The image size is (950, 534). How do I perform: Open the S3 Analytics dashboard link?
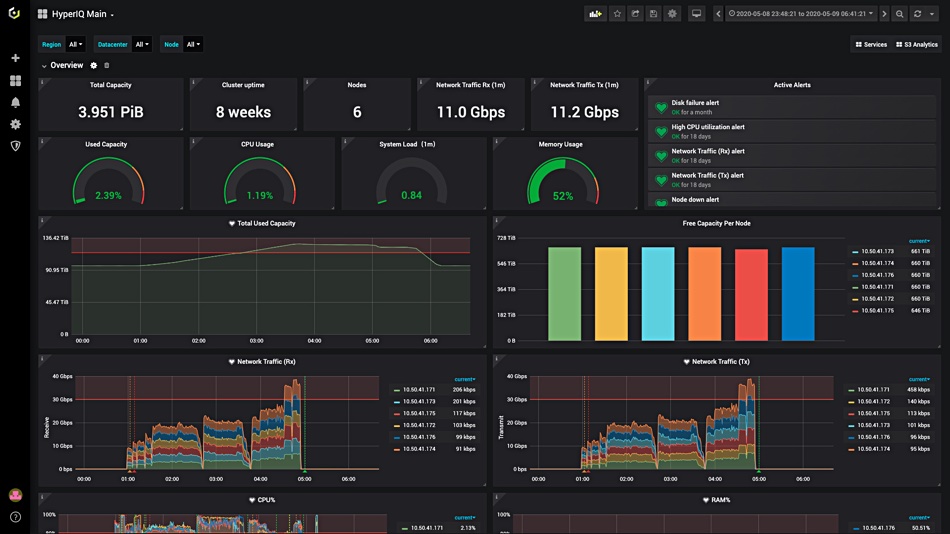tap(917, 44)
